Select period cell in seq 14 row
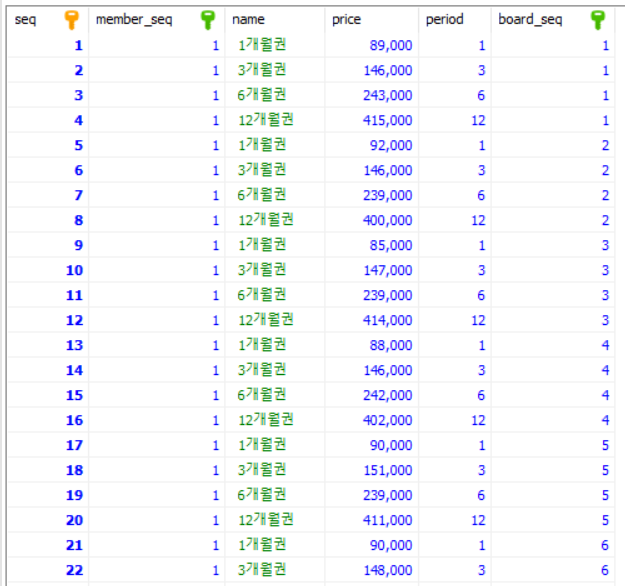 455,370
